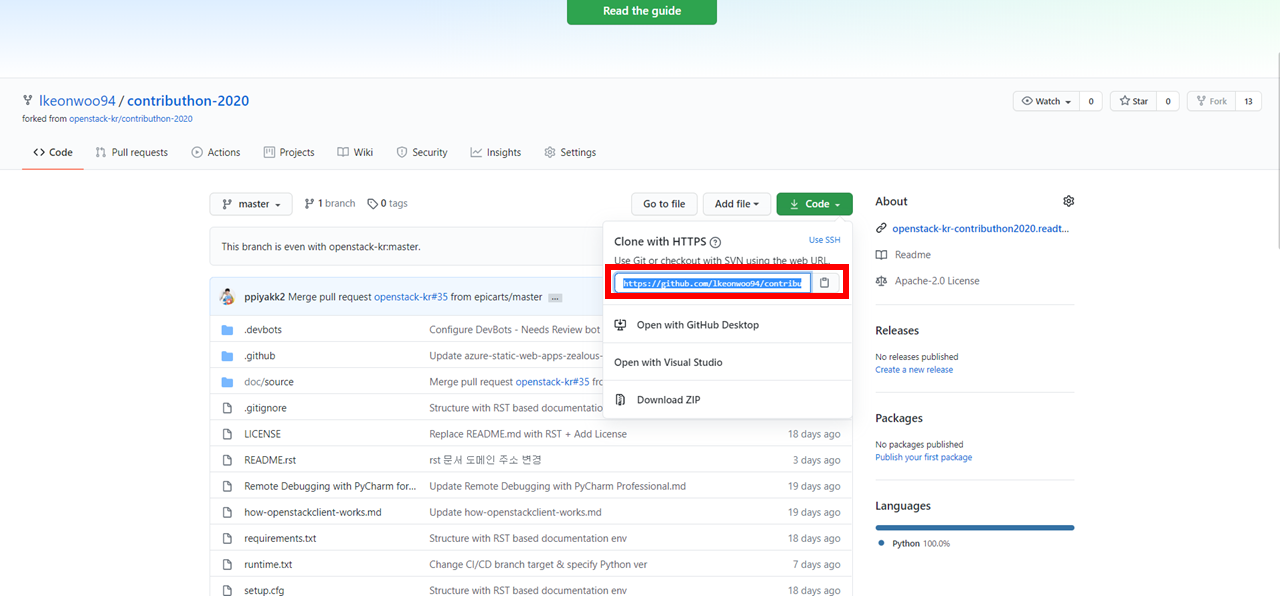This screenshot has height=596, width=1280.
Task: Open the contributhon-2020 repository link
Action: tap(188, 101)
